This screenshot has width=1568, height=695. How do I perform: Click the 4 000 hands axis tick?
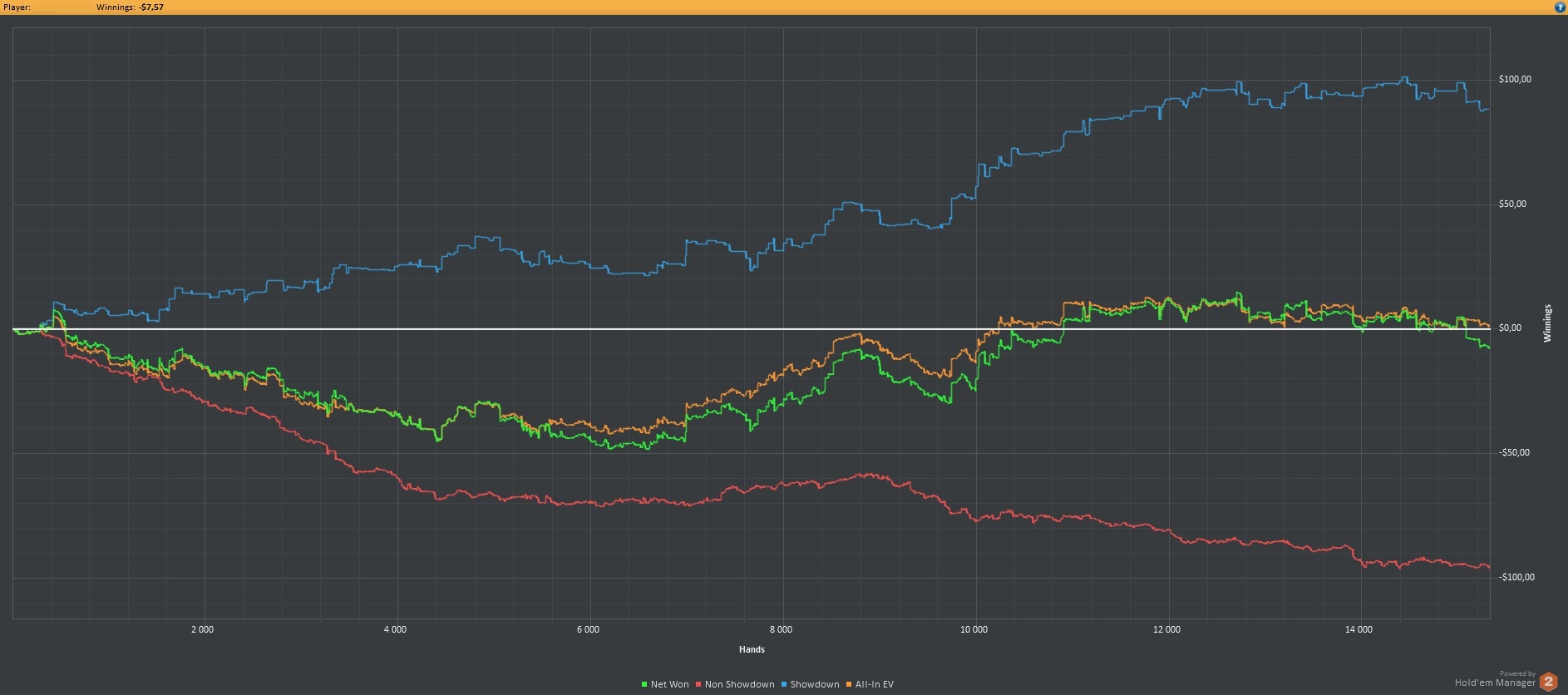pos(395,629)
